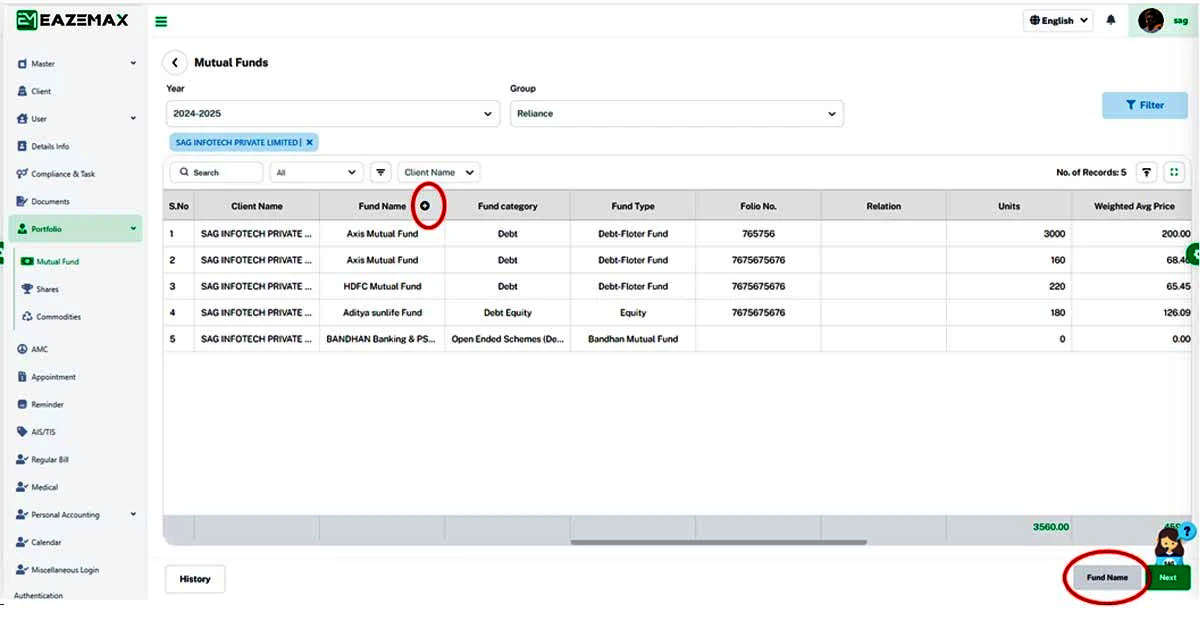
Task: Open the notifications bell
Action: [1111, 20]
